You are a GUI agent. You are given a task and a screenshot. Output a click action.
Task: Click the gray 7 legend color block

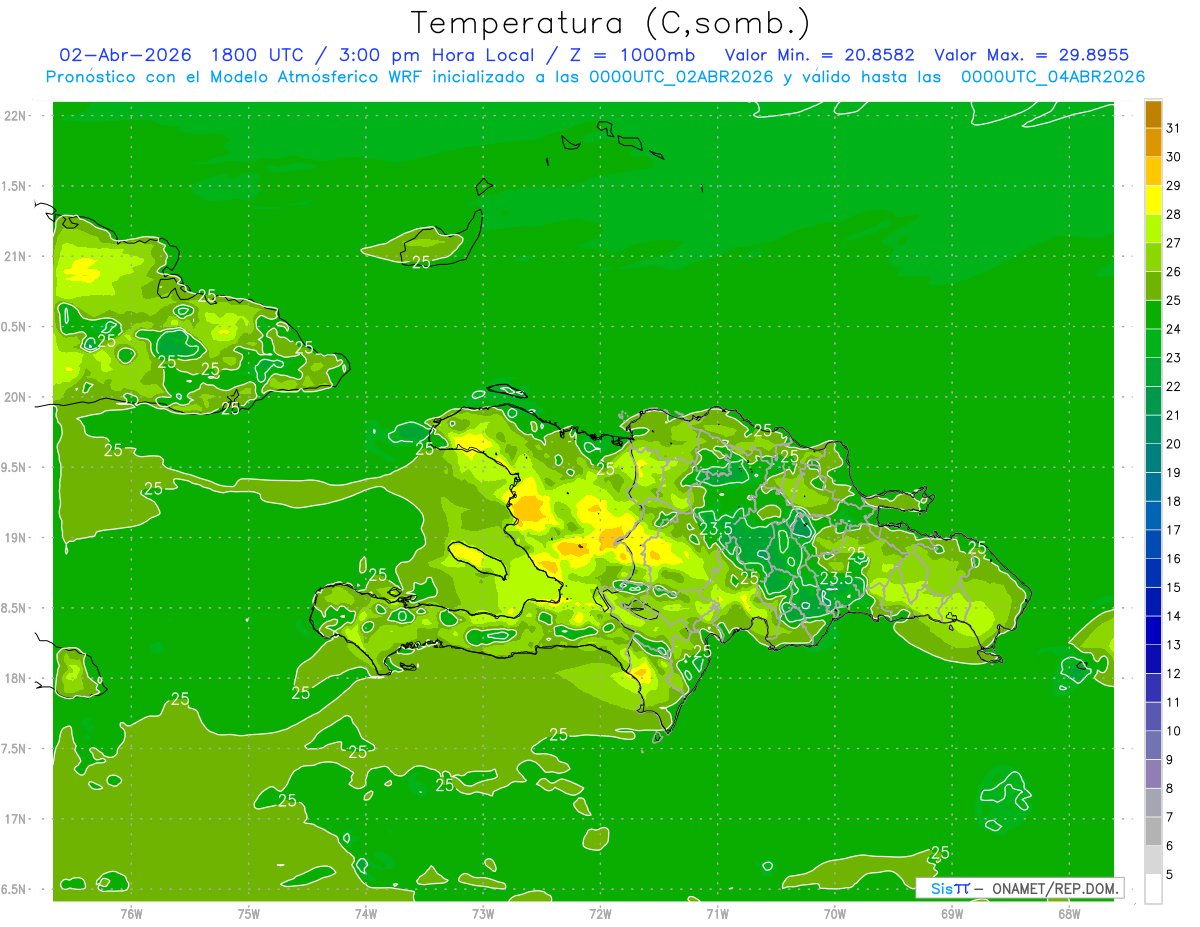1153,802
